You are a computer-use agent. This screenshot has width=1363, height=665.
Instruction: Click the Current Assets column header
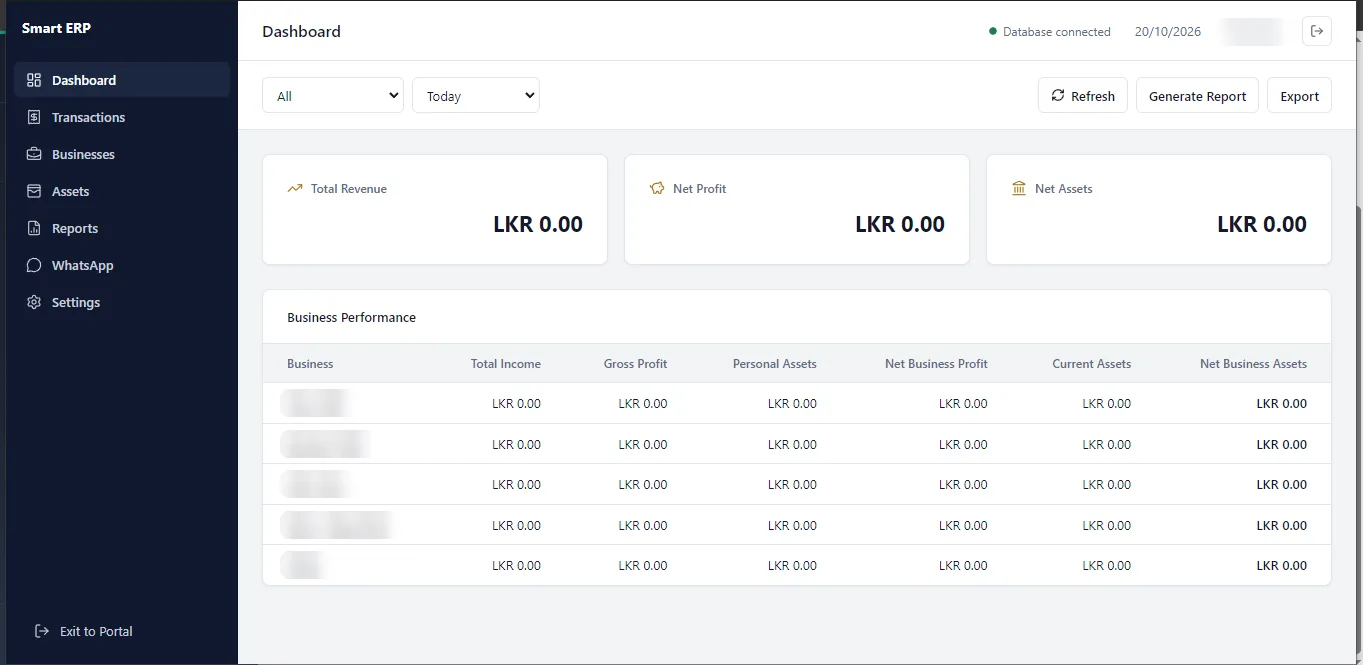(1092, 363)
